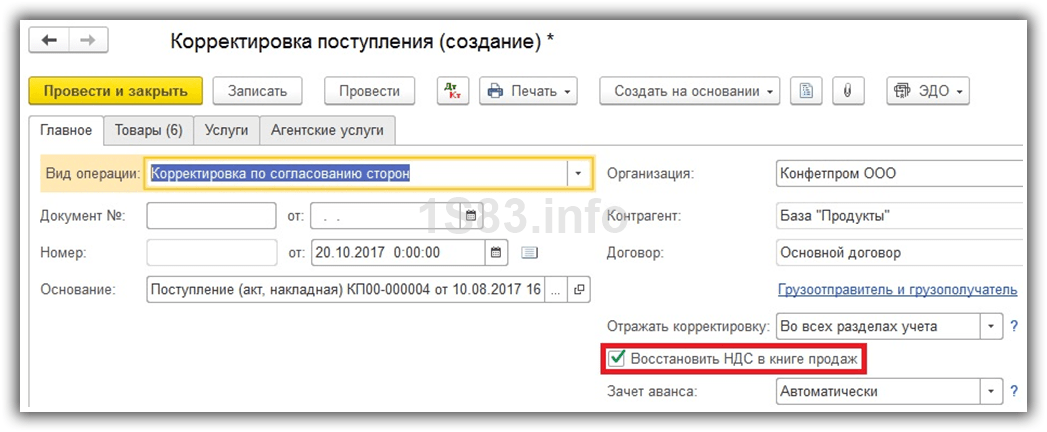Switch to the Товары (6) tab
1047x432 pixels.
[x=148, y=130]
